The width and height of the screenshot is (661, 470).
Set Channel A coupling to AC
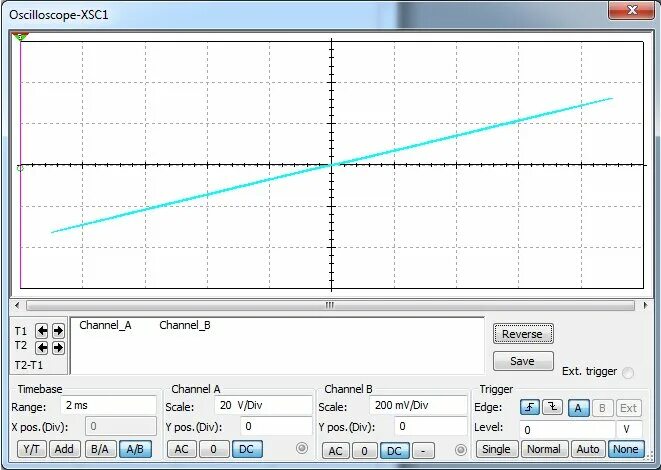tap(182, 449)
